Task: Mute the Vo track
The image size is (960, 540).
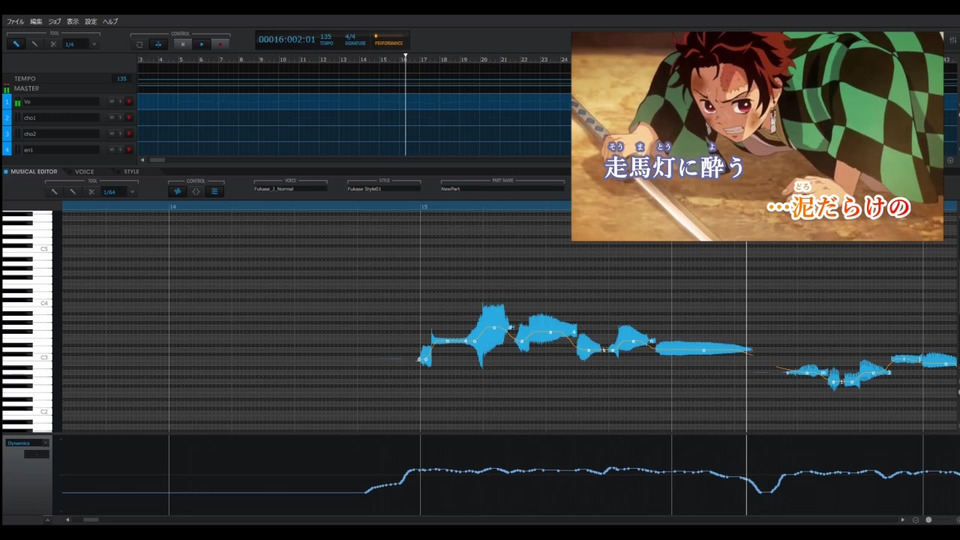Action: tap(111, 102)
